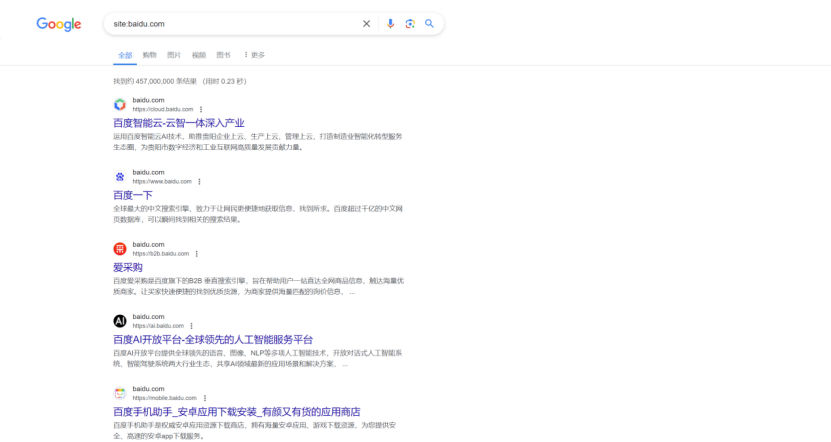The width and height of the screenshot is (831, 442).
Task: Click favicon of cloud.baidu.com result
Action: 120,104
